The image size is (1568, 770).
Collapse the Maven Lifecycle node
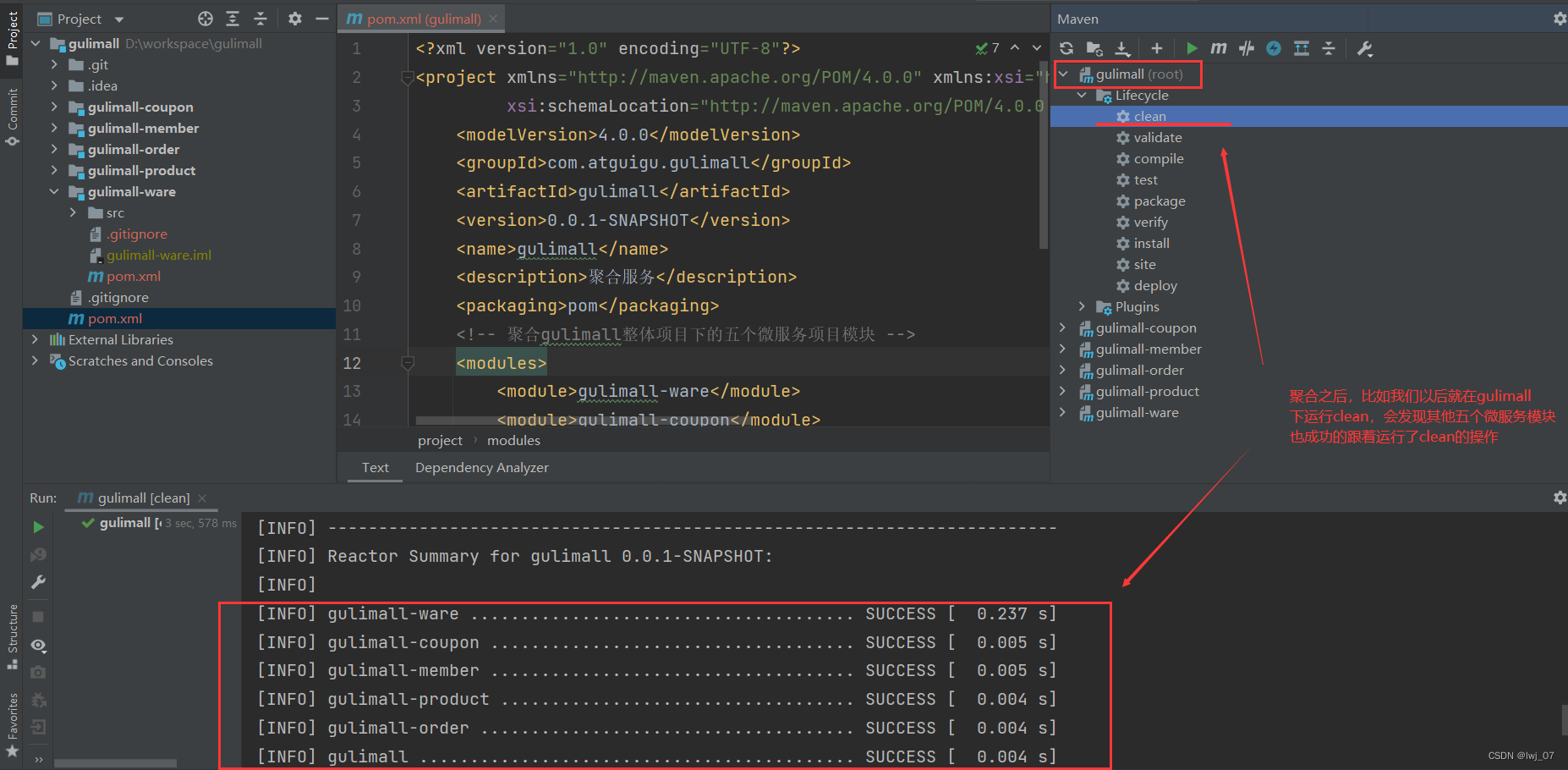pos(1082,95)
